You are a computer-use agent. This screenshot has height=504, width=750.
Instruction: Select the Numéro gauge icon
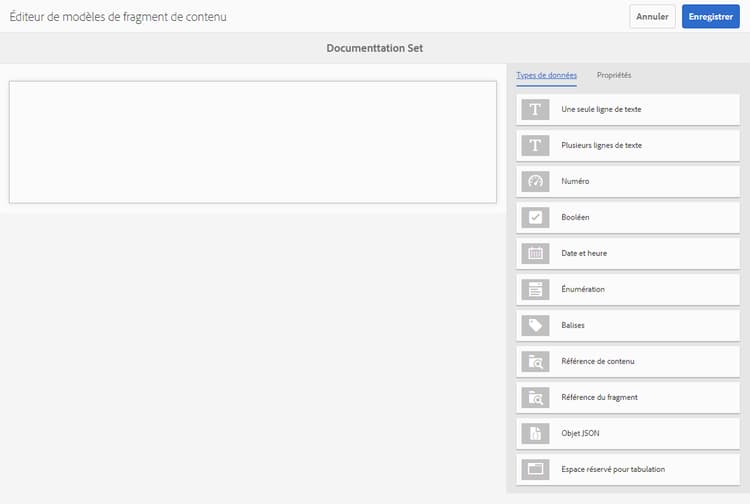pyautogui.click(x=535, y=181)
